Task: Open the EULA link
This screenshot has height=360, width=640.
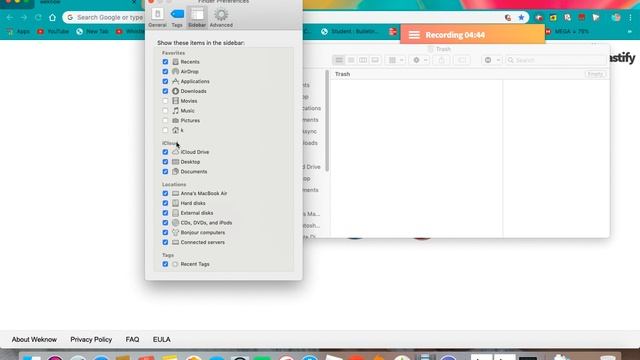Action: (x=162, y=340)
